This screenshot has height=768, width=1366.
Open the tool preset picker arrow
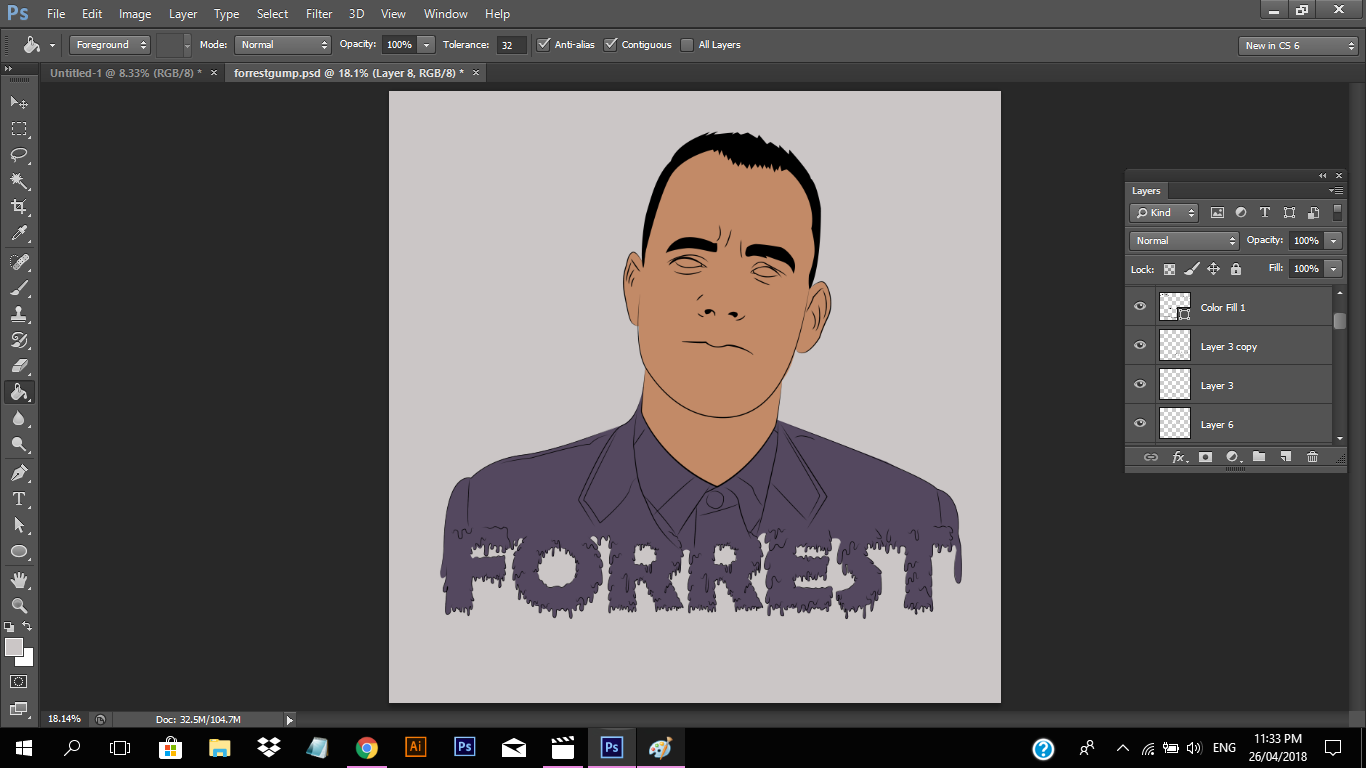point(52,46)
